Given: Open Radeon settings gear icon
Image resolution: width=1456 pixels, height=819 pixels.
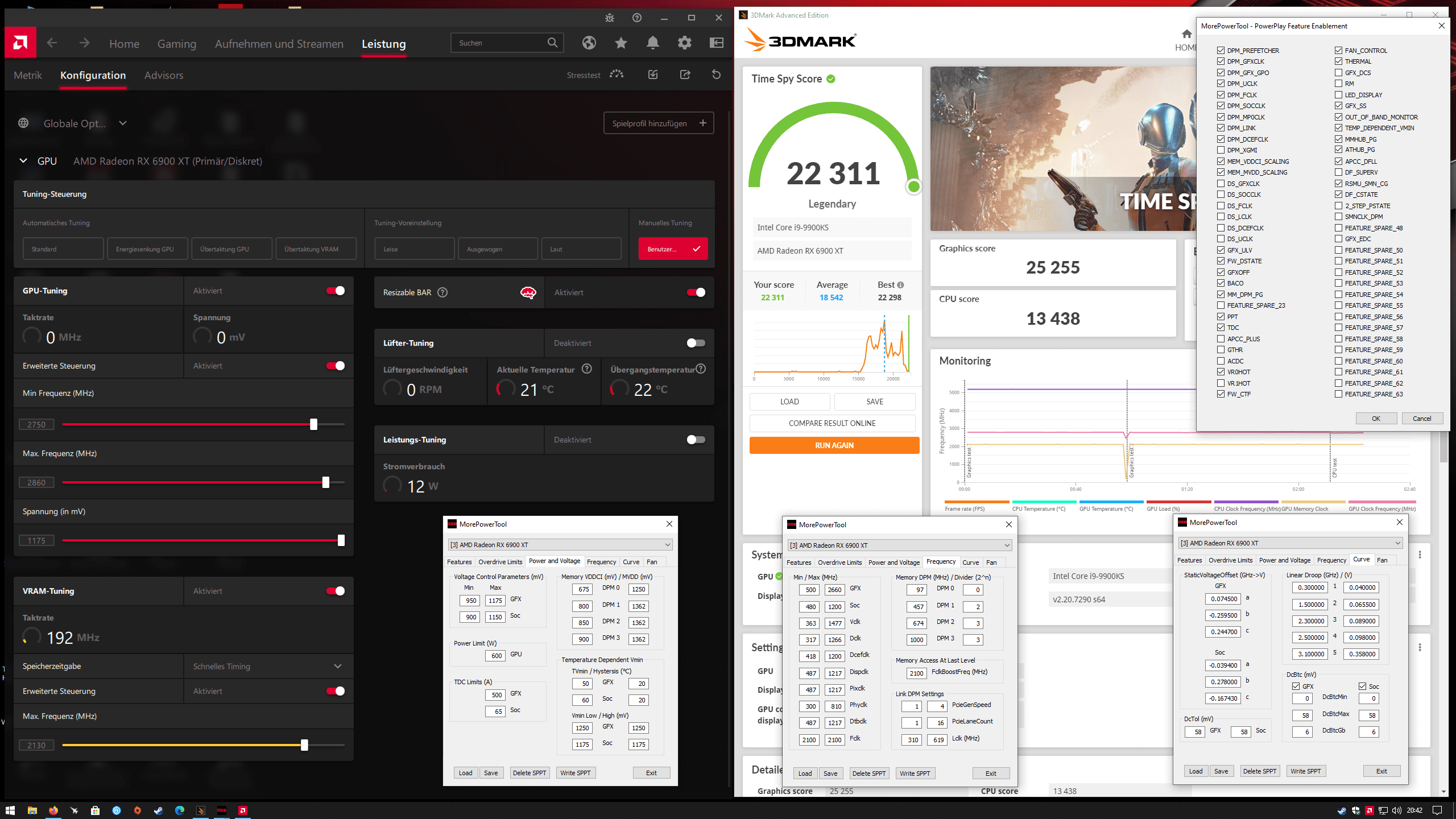Looking at the screenshot, I should [684, 43].
